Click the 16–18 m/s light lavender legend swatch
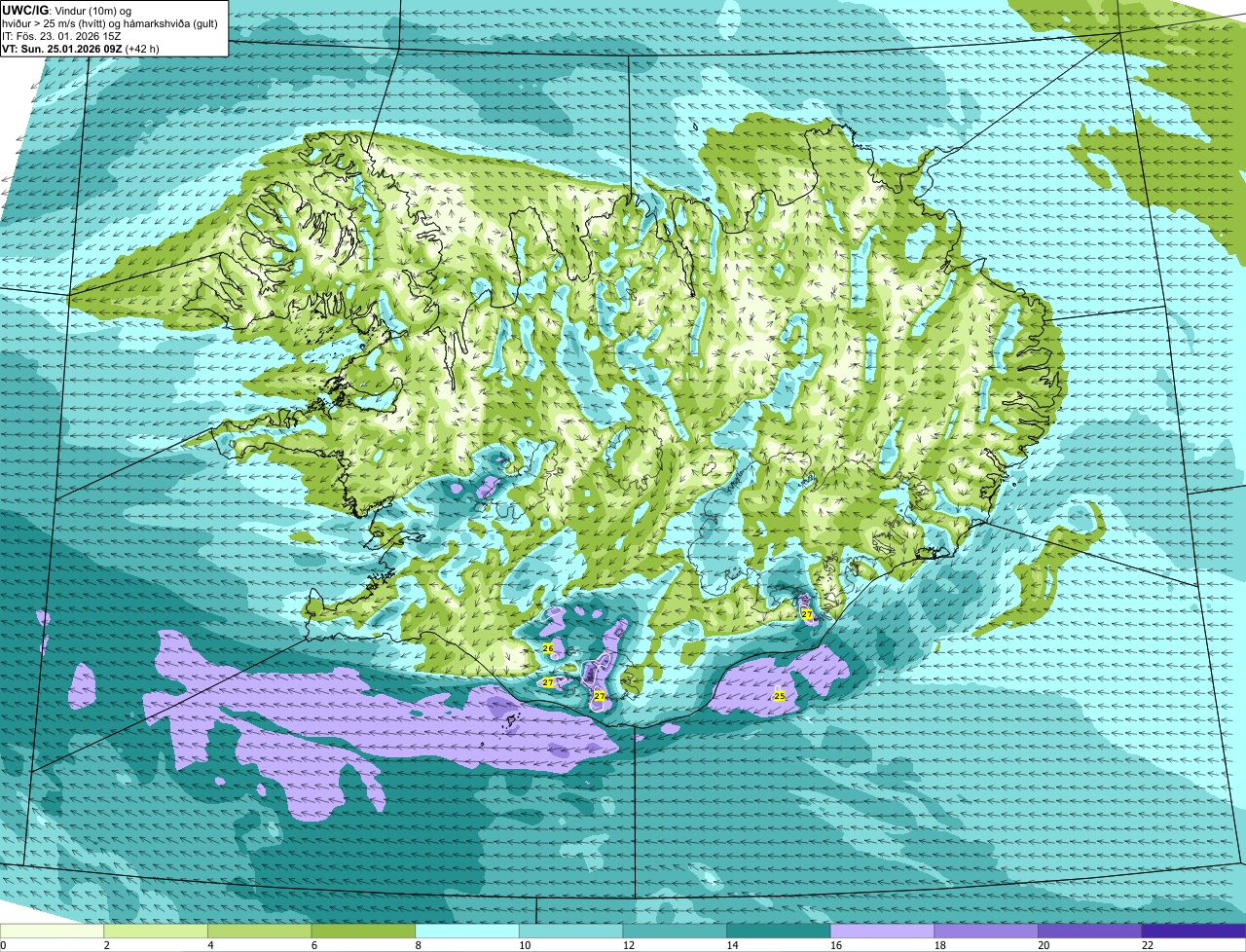This screenshot has height=952, width=1246. (x=883, y=931)
